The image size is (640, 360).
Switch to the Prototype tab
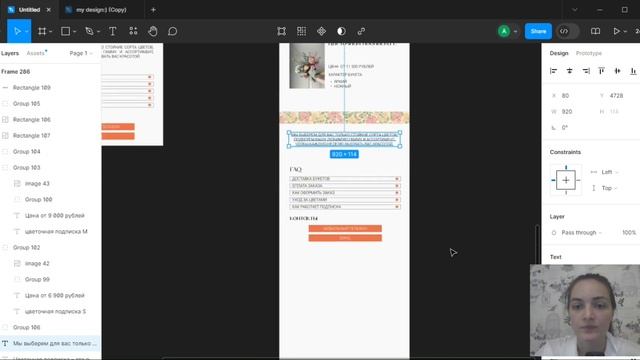click(x=589, y=53)
